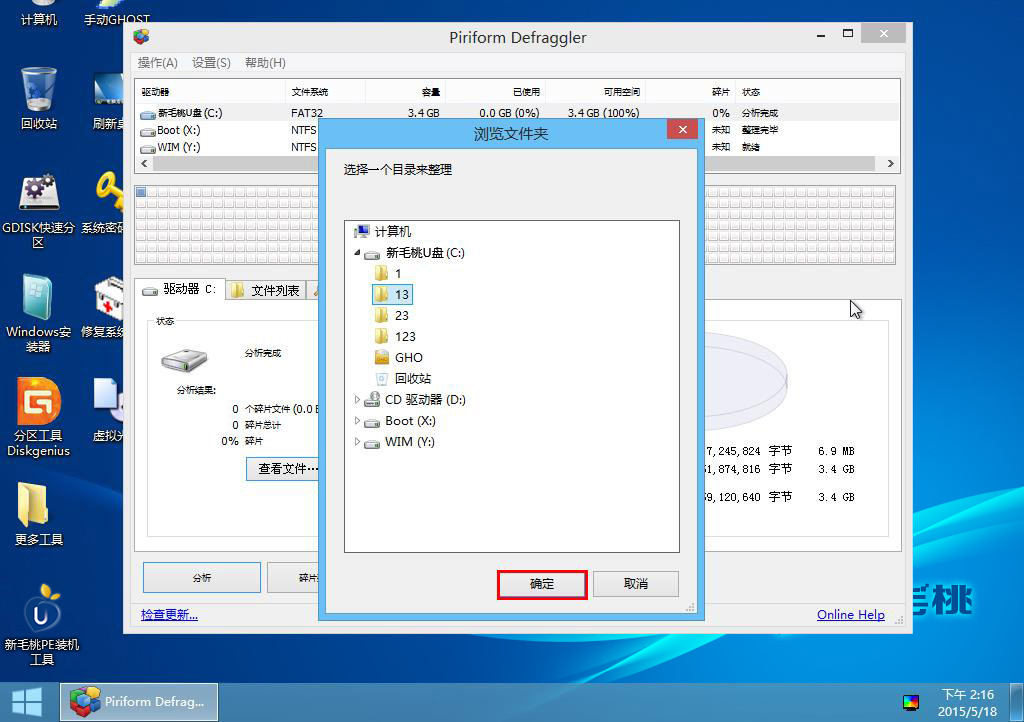The height and width of the screenshot is (722, 1024).
Task: Select the 分区工具Diskgenius desktop icon
Action: (39, 418)
